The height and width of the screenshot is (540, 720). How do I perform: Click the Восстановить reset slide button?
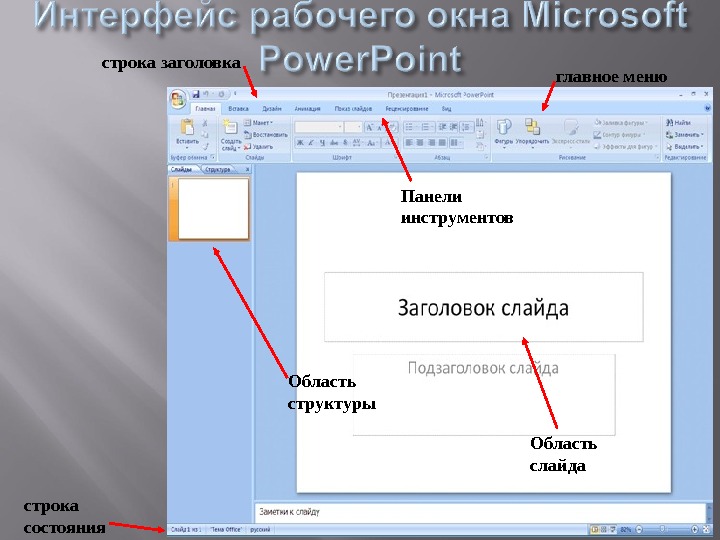(x=265, y=135)
